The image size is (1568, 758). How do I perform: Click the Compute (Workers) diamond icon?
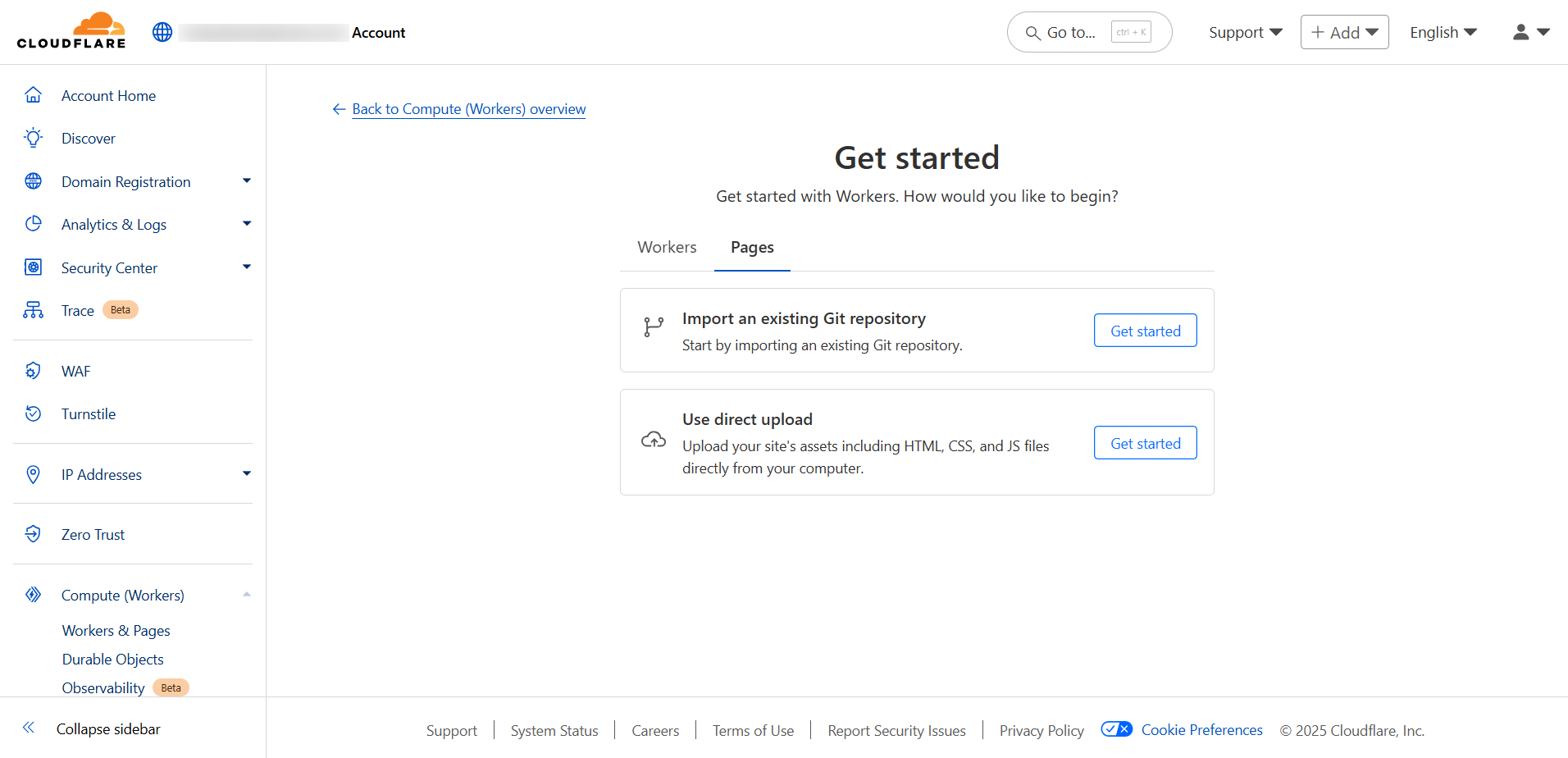tap(33, 595)
